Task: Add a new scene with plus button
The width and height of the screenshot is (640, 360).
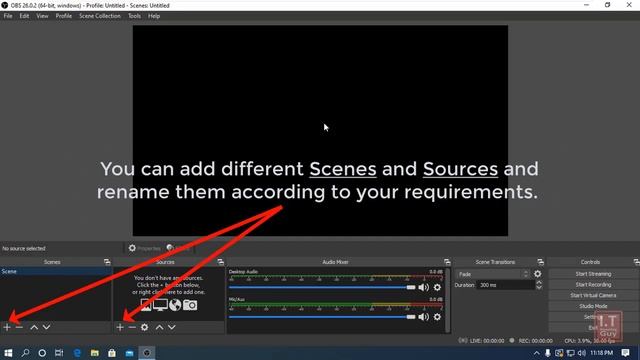Action: pos(7,327)
